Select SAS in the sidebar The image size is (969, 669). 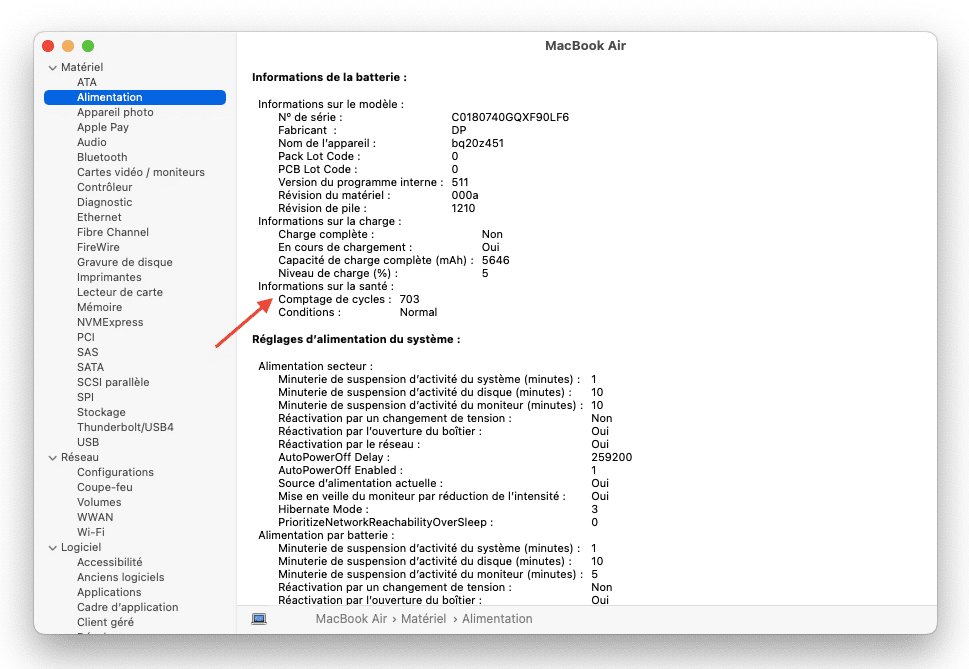tap(87, 352)
